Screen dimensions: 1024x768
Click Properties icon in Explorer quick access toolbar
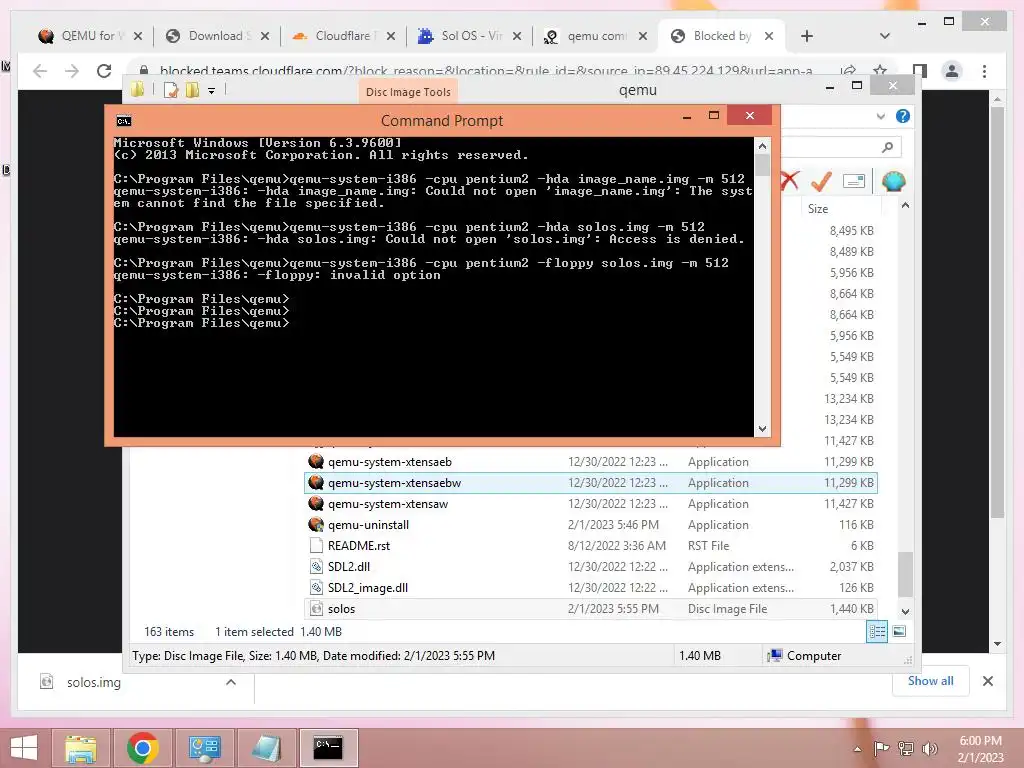pyautogui.click(x=170, y=90)
